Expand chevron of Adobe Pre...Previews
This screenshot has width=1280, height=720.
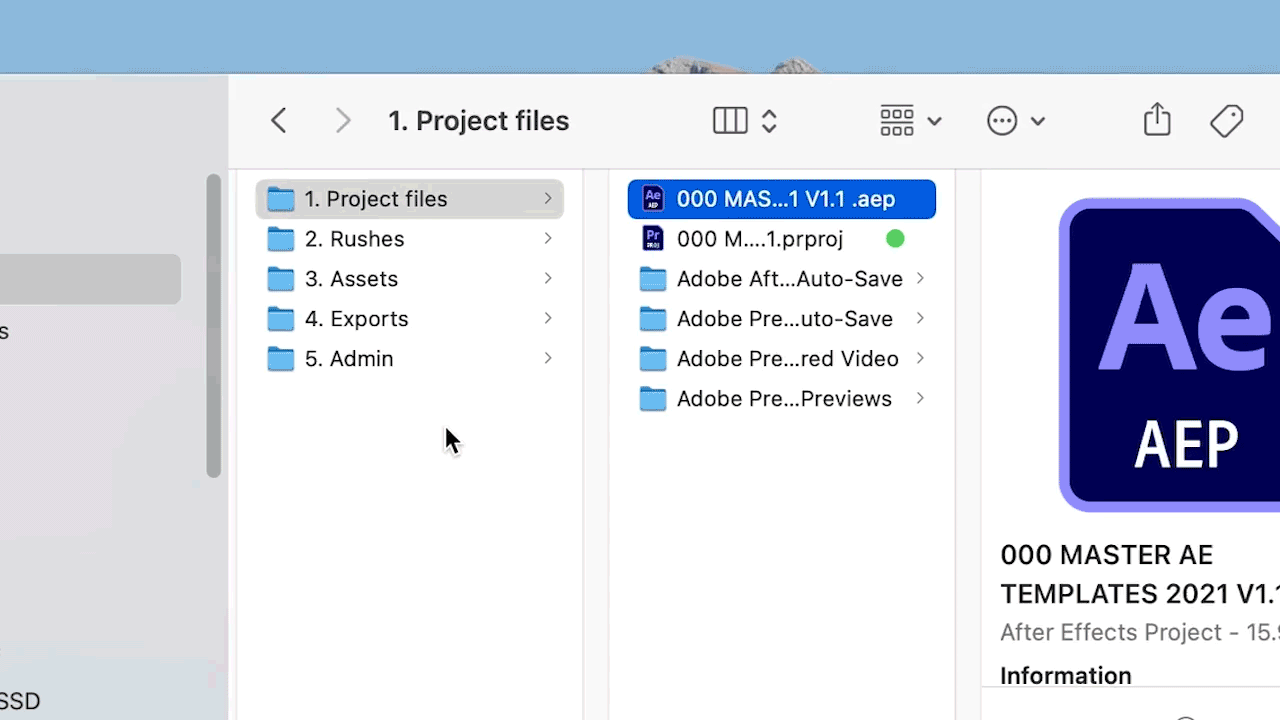(x=920, y=398)
